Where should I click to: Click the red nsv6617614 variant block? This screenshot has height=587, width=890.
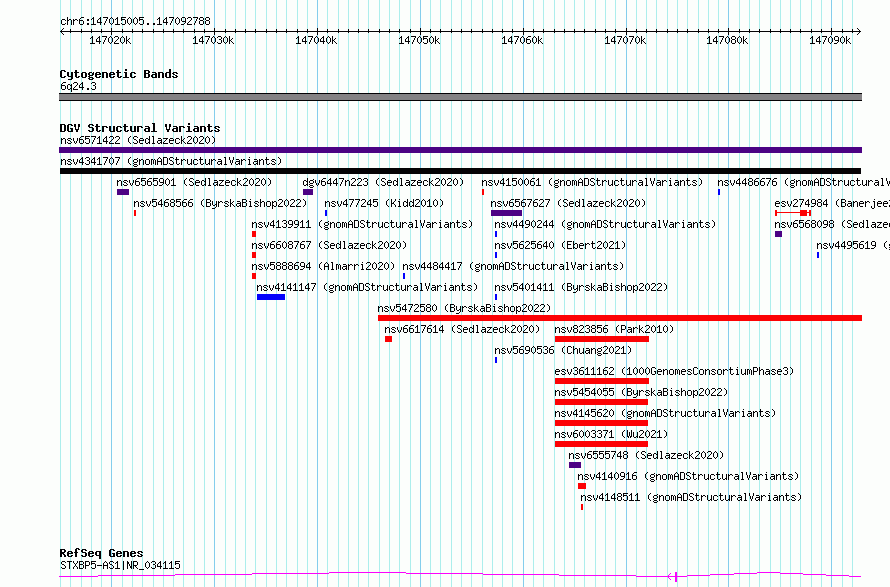[388, 339]
